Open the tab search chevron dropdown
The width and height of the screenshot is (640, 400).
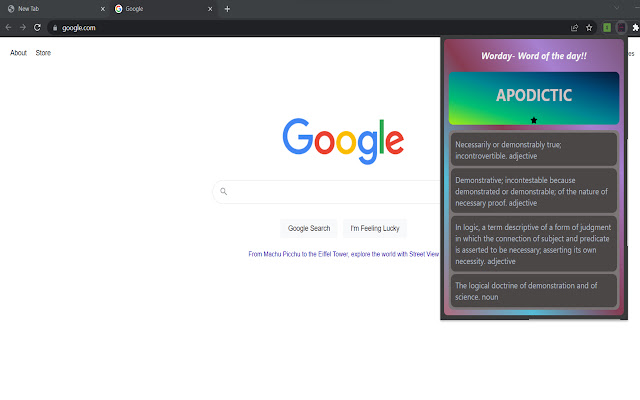(x=616, y=8)
